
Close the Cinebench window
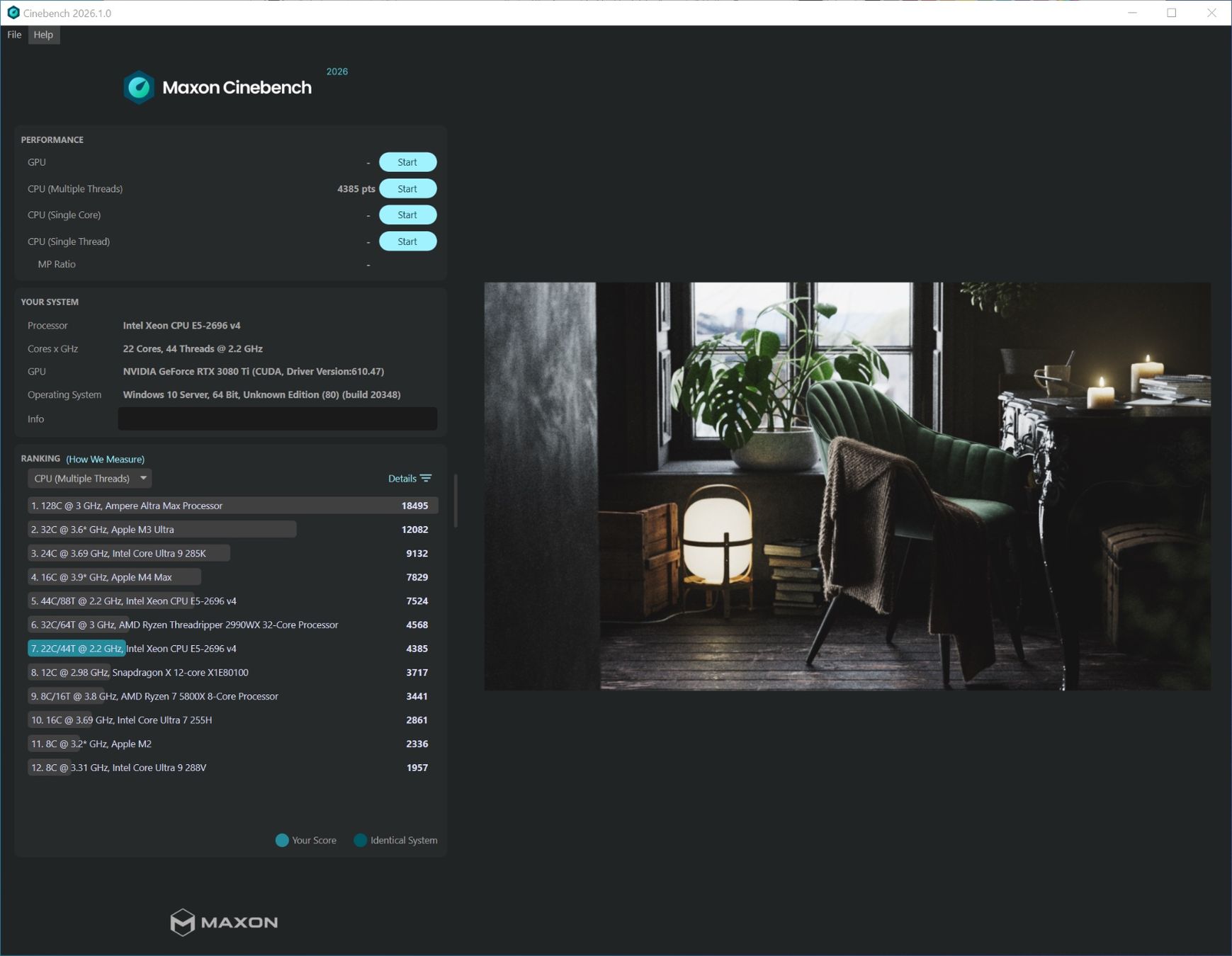1211,13
